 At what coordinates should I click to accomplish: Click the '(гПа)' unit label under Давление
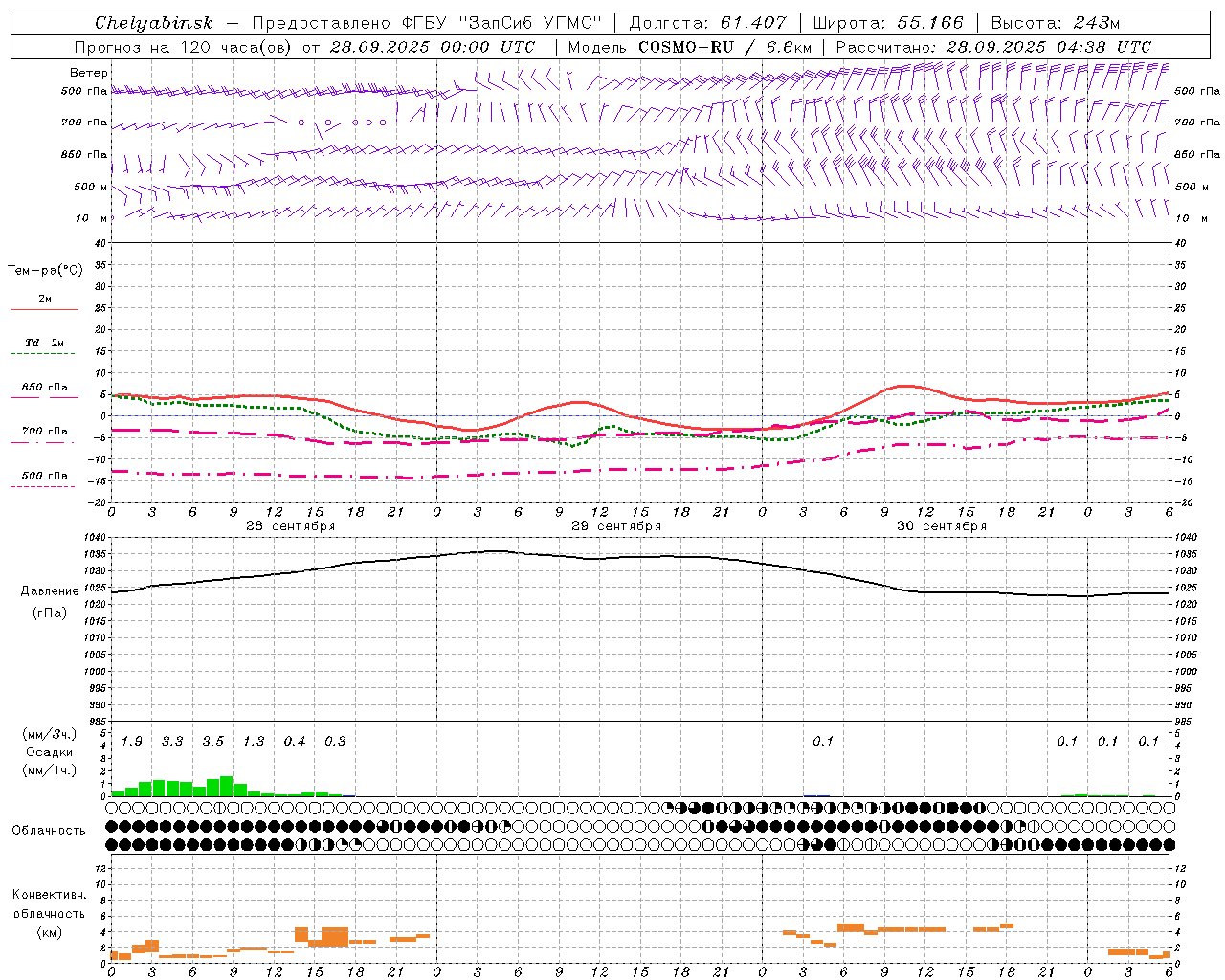pyautogui.click(x=50, y=613)
